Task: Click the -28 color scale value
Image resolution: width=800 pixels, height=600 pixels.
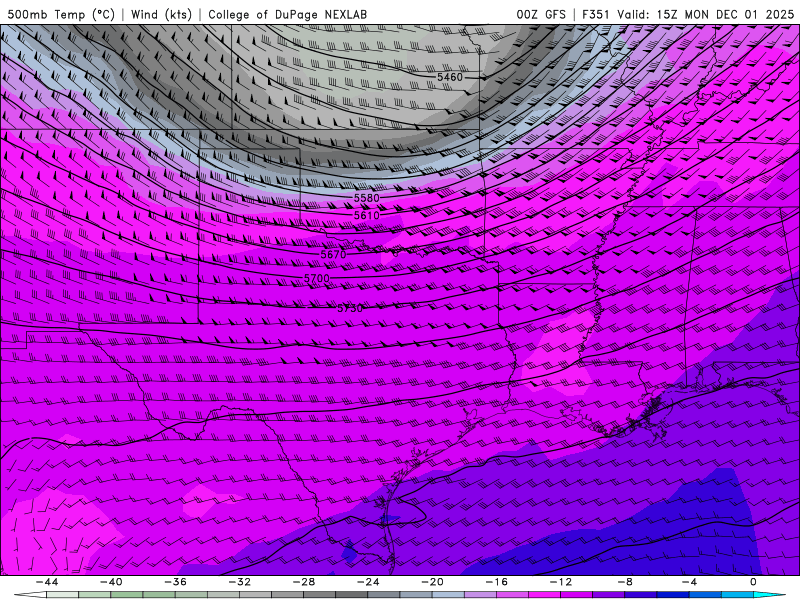Action: click(304, 582)
